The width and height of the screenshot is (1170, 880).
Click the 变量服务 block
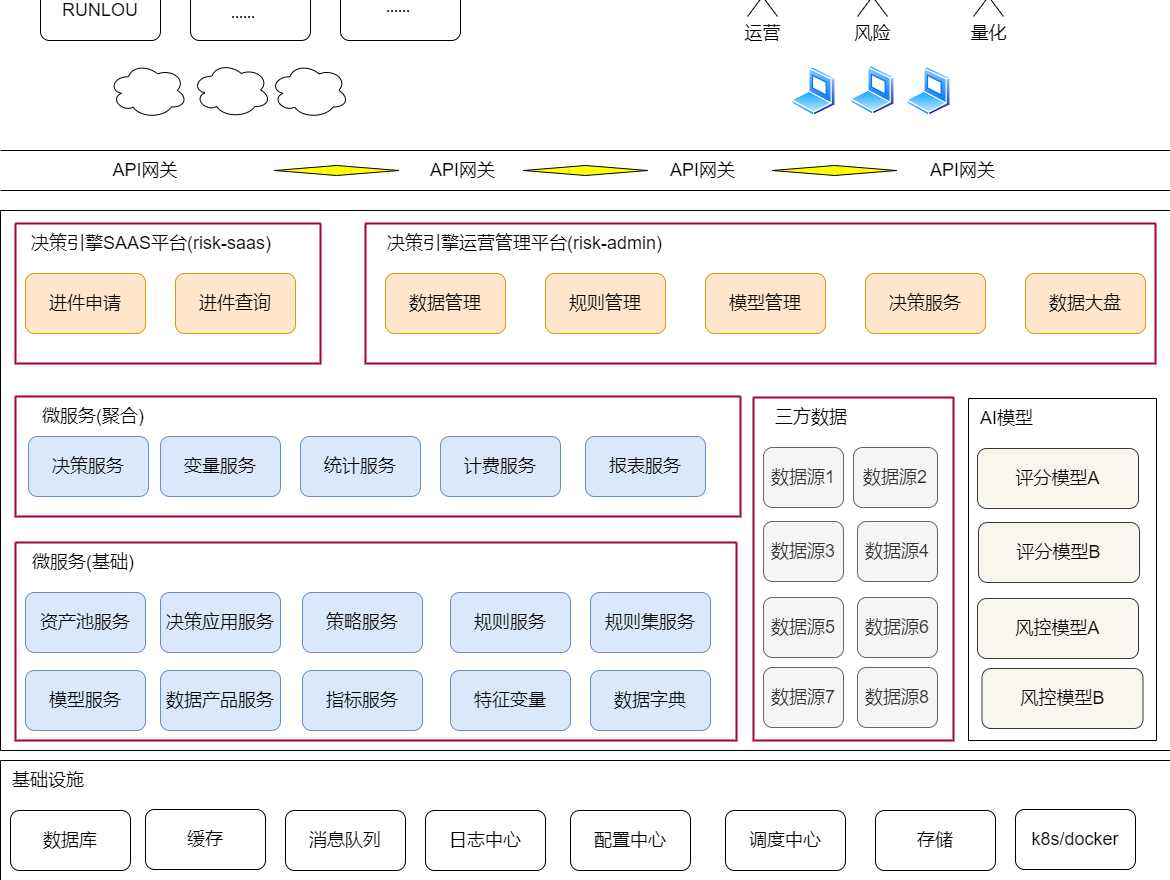click(220, 466)
